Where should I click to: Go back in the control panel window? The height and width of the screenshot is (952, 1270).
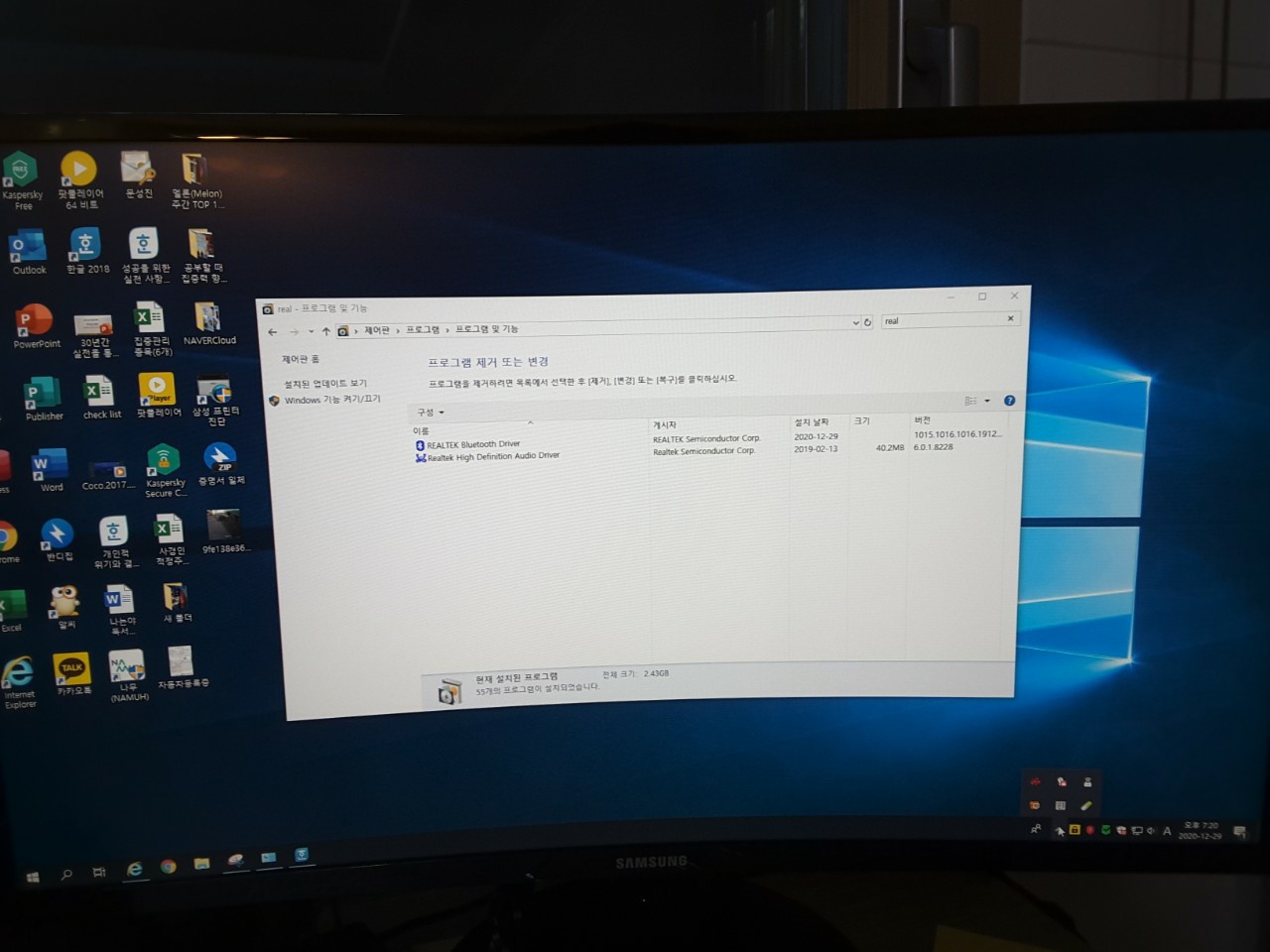click(x=273, y=332)
